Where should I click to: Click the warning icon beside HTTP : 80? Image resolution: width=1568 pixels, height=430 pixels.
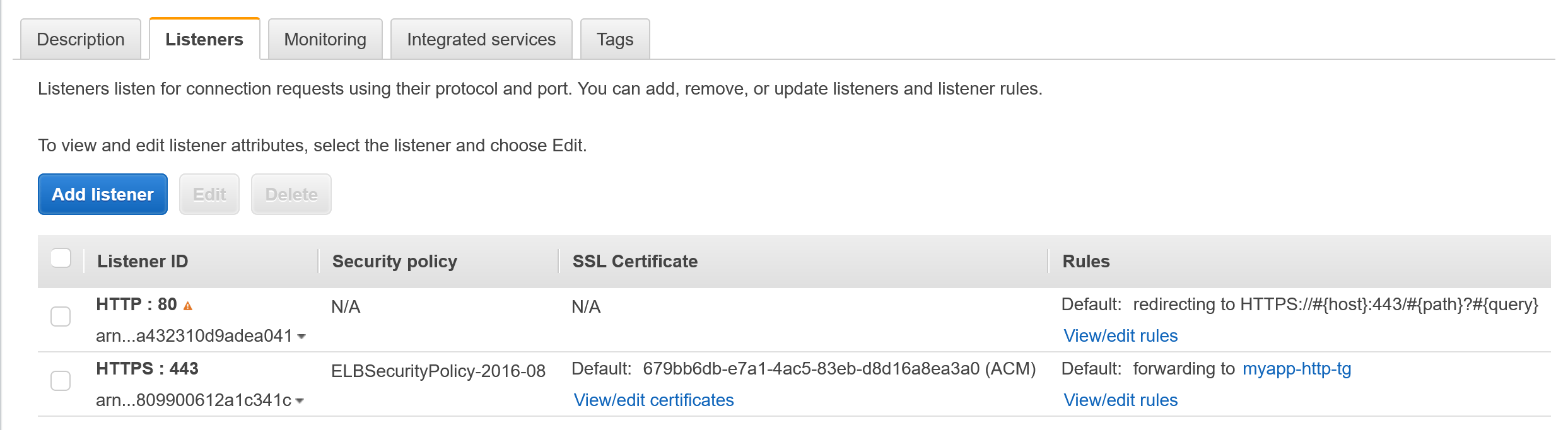[x=187, y=305]
